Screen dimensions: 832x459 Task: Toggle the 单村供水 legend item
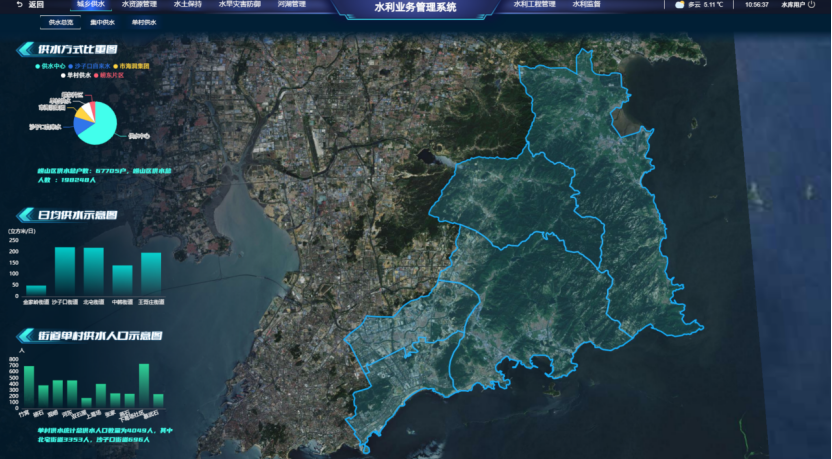coord(76,75)
